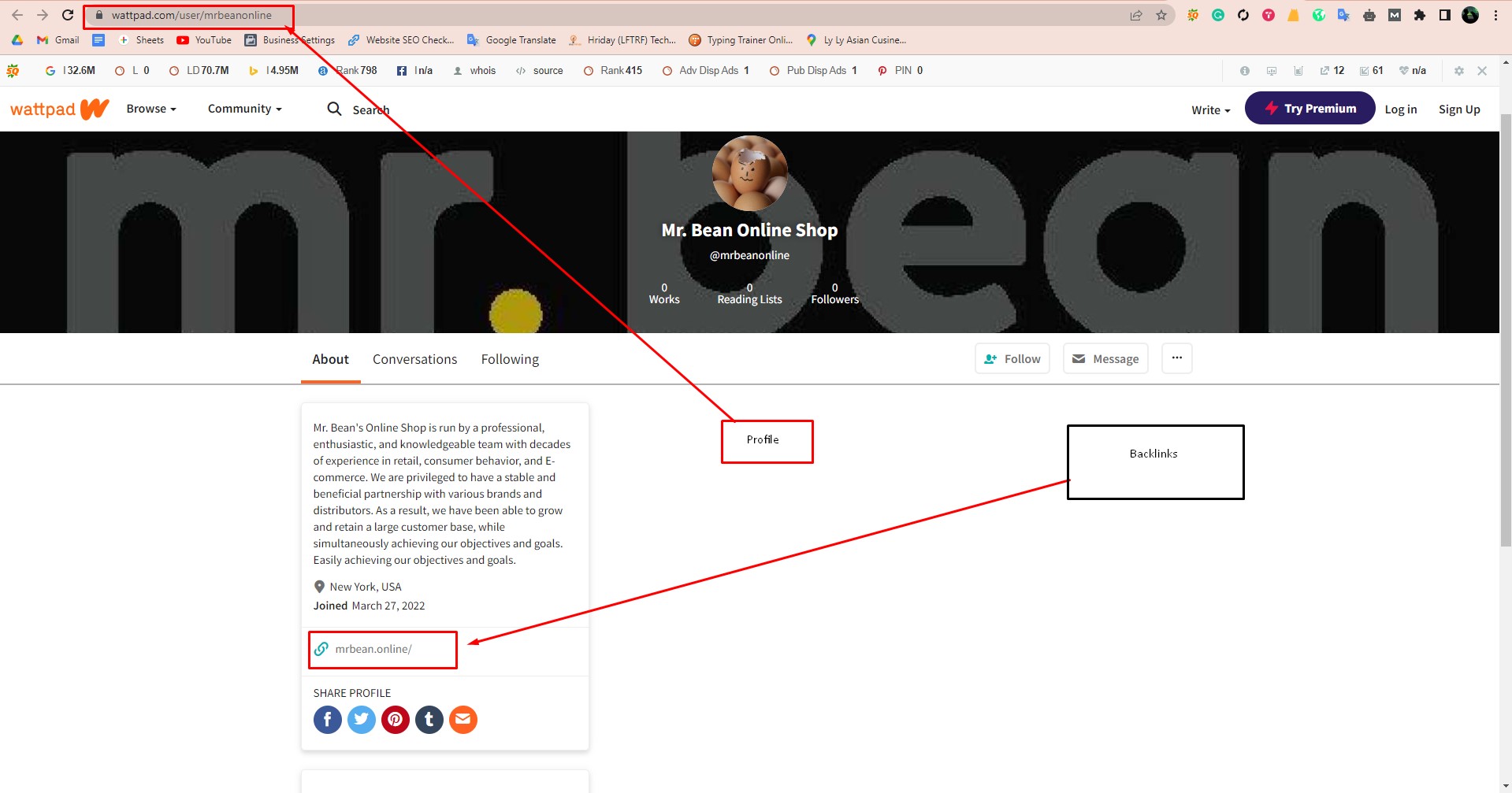This screenshot has width=1512, height=793.
Task: Click the Hriday (LFTRF) Tech bookmark
Action: tap(622, 40)
